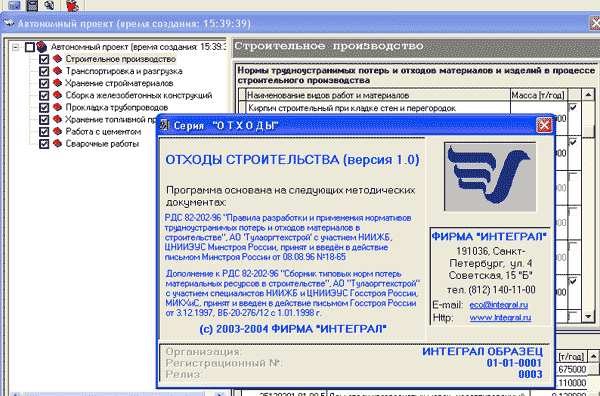
Task: Uncheck the Строительное производство checkbox
Action: [44, 59]
